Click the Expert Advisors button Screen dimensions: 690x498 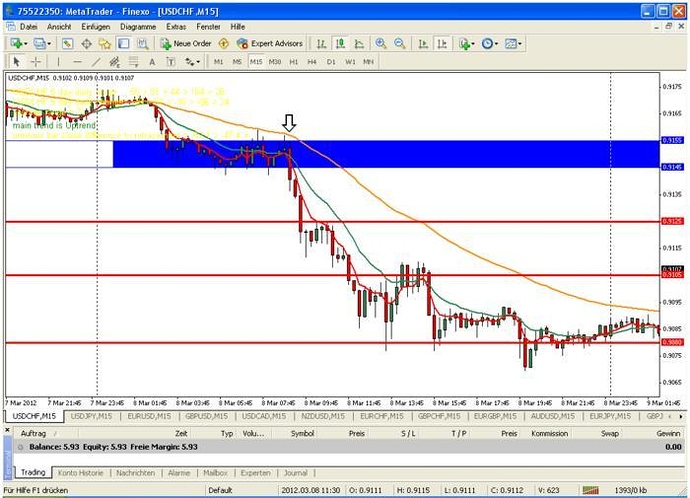click(270, 44)
